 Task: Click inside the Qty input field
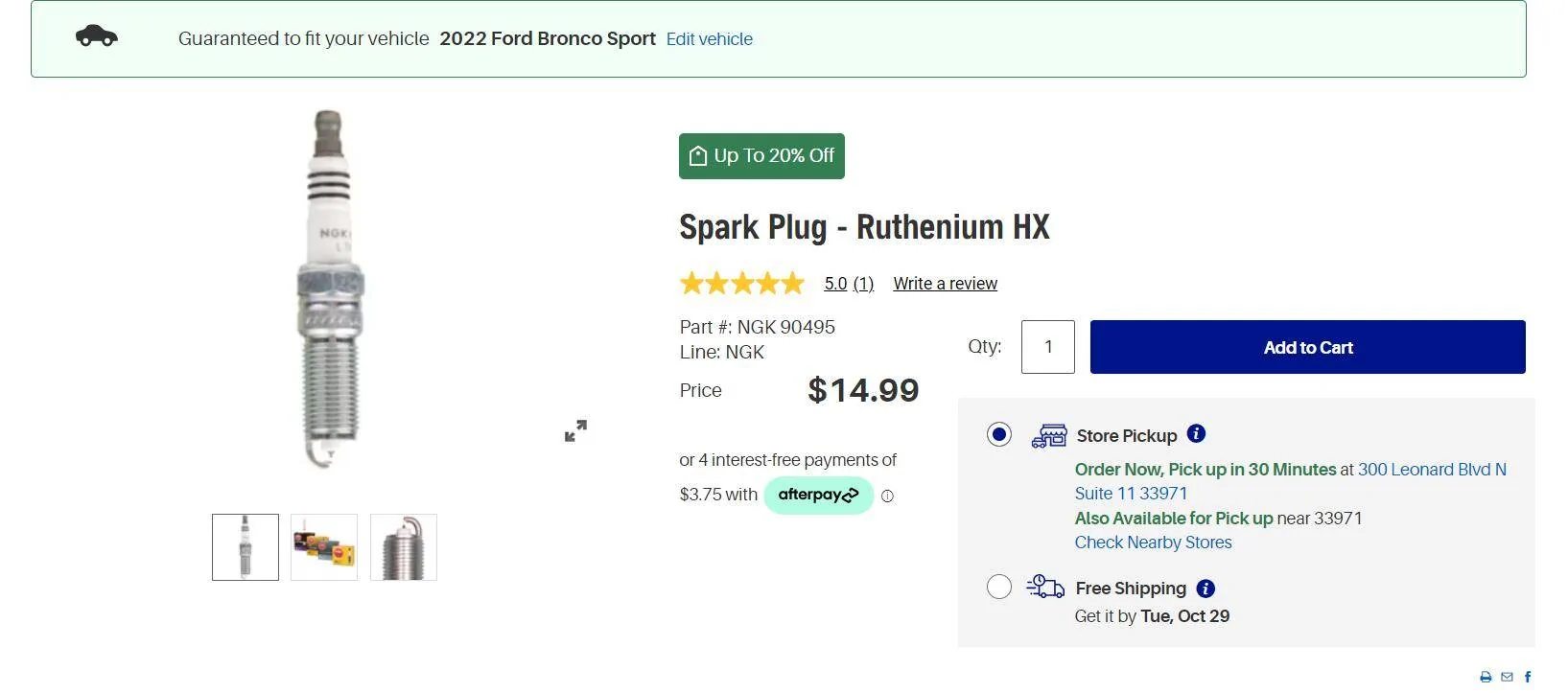1047,347
